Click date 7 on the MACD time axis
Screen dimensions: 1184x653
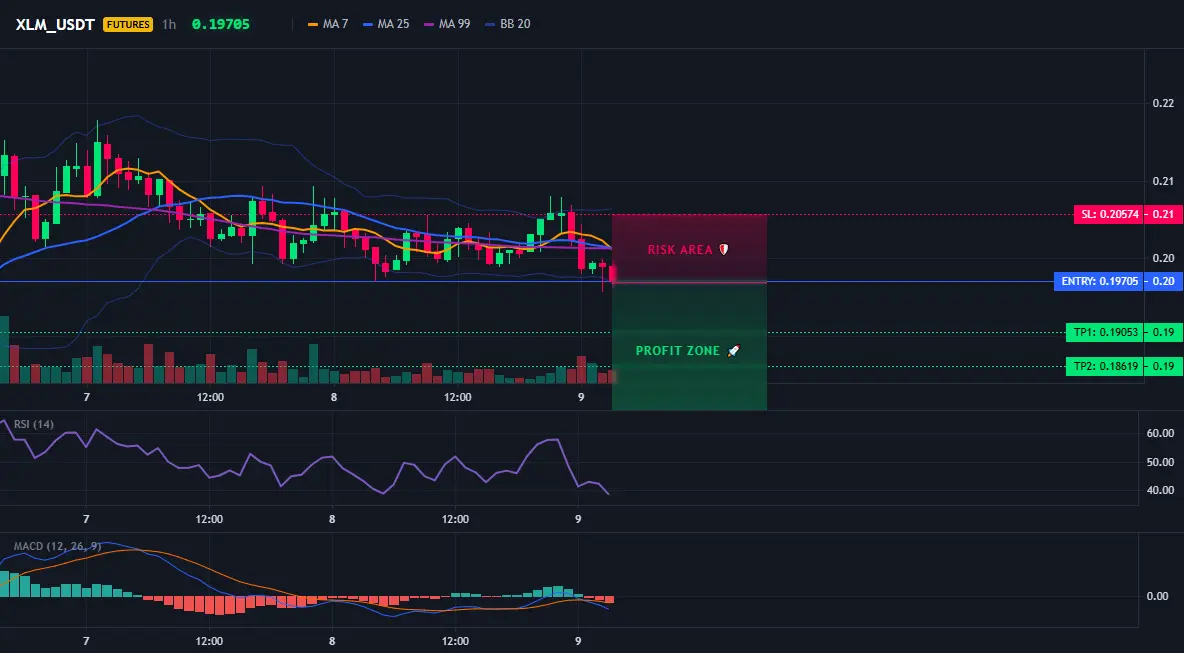click(x=86, y=642)
